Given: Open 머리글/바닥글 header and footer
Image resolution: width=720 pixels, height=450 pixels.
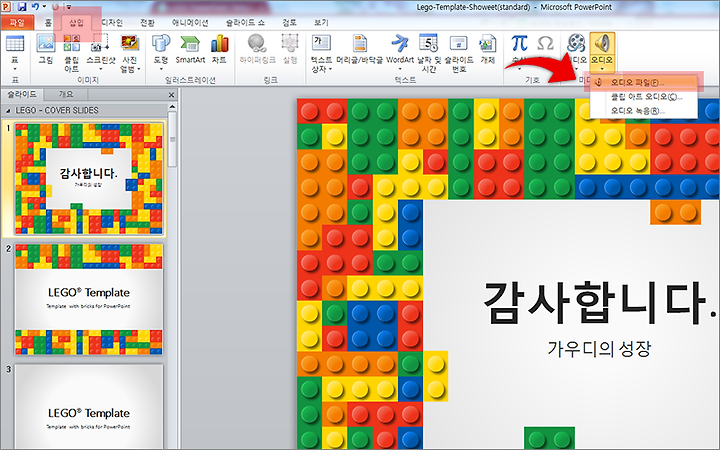Looking at the screenshot, I should 360,49.
